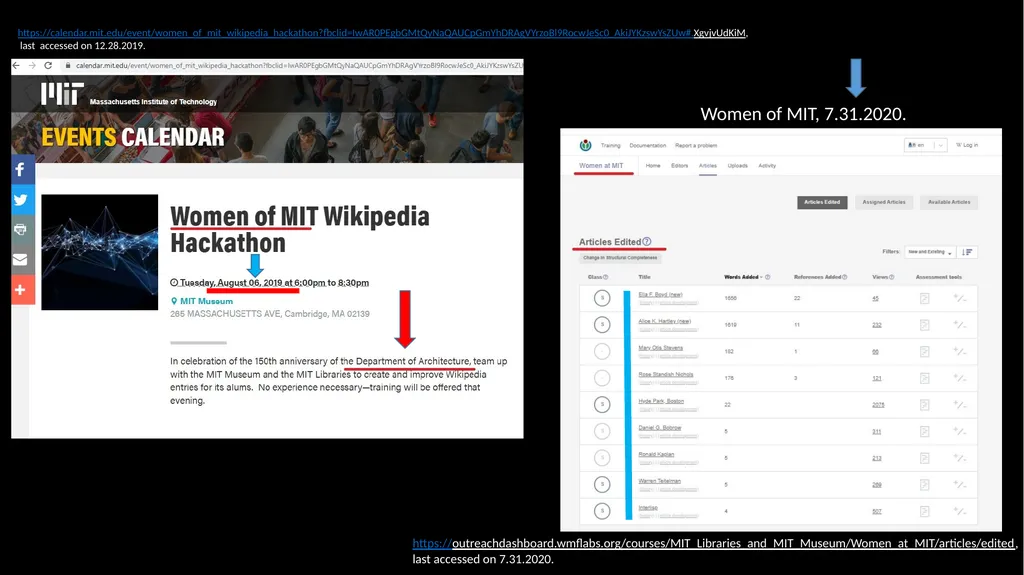1024x575 pixels.
Task: Click the print icon in the share sidebar
Action: click(21, 229)
